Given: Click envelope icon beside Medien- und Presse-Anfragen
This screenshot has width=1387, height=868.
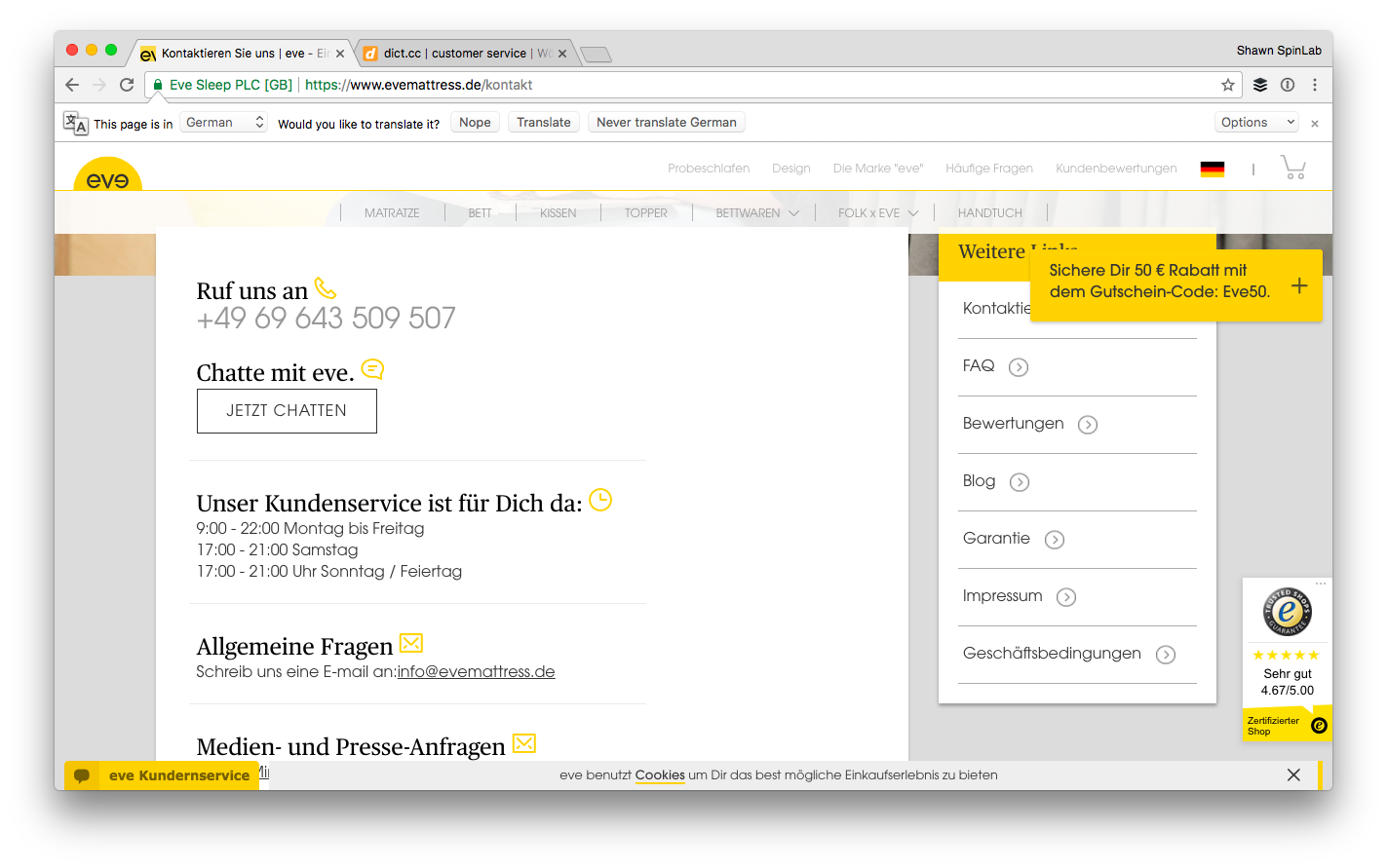Looking at the screenshot, I should tap(524, 743).
